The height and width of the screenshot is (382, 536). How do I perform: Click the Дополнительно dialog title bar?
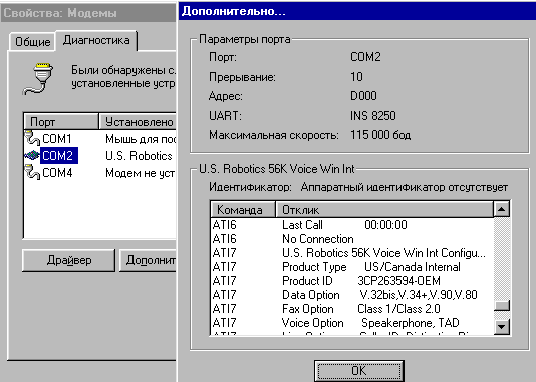(x=357, y=11)
